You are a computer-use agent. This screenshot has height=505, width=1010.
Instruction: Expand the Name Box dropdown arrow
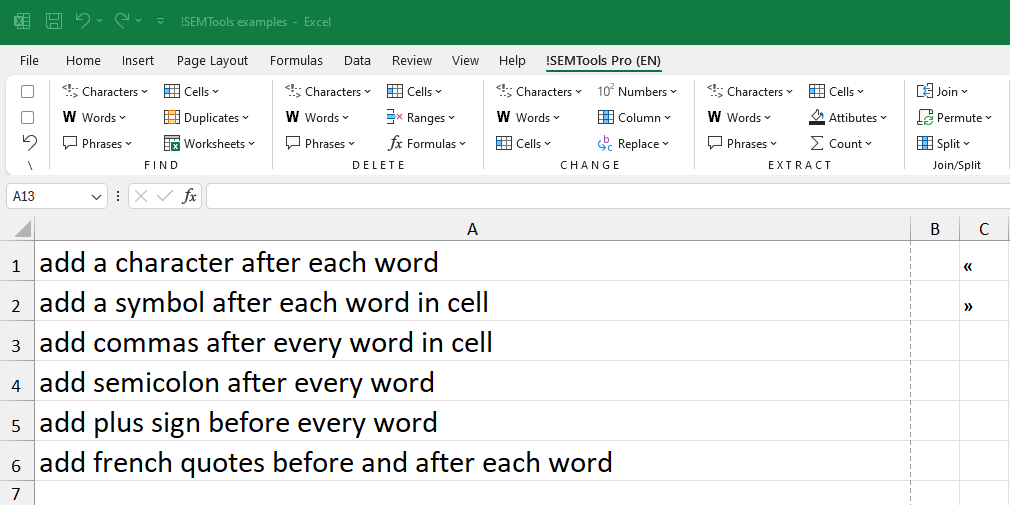(97, 196)
